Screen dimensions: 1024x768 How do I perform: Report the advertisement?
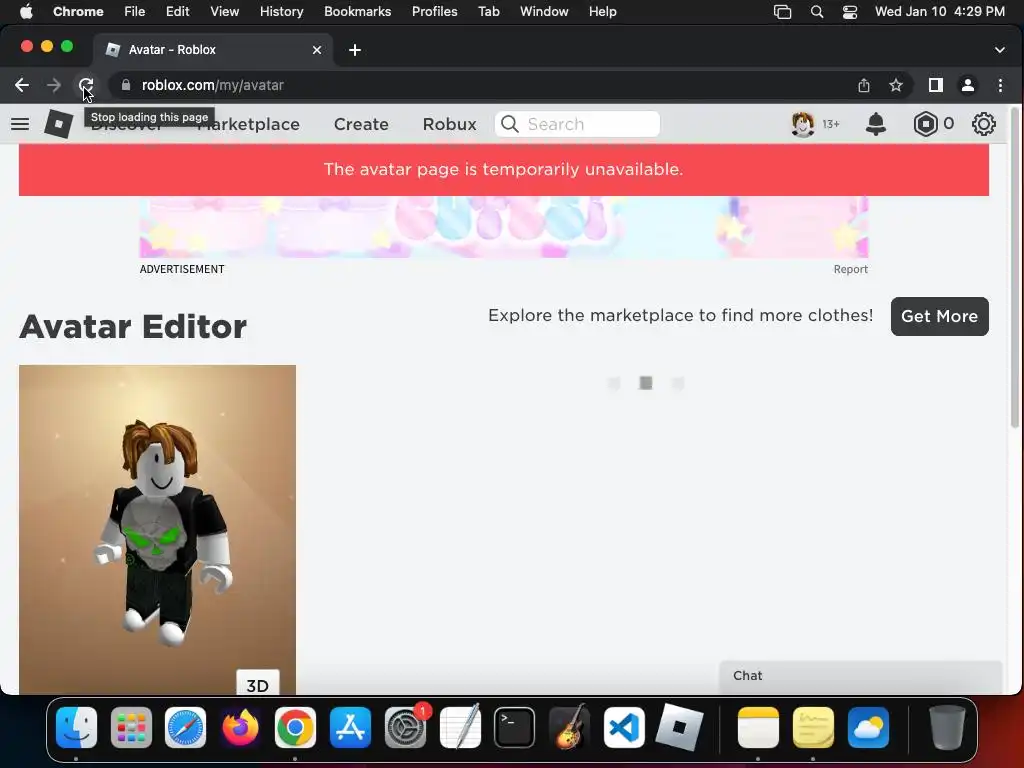point(850,269)
